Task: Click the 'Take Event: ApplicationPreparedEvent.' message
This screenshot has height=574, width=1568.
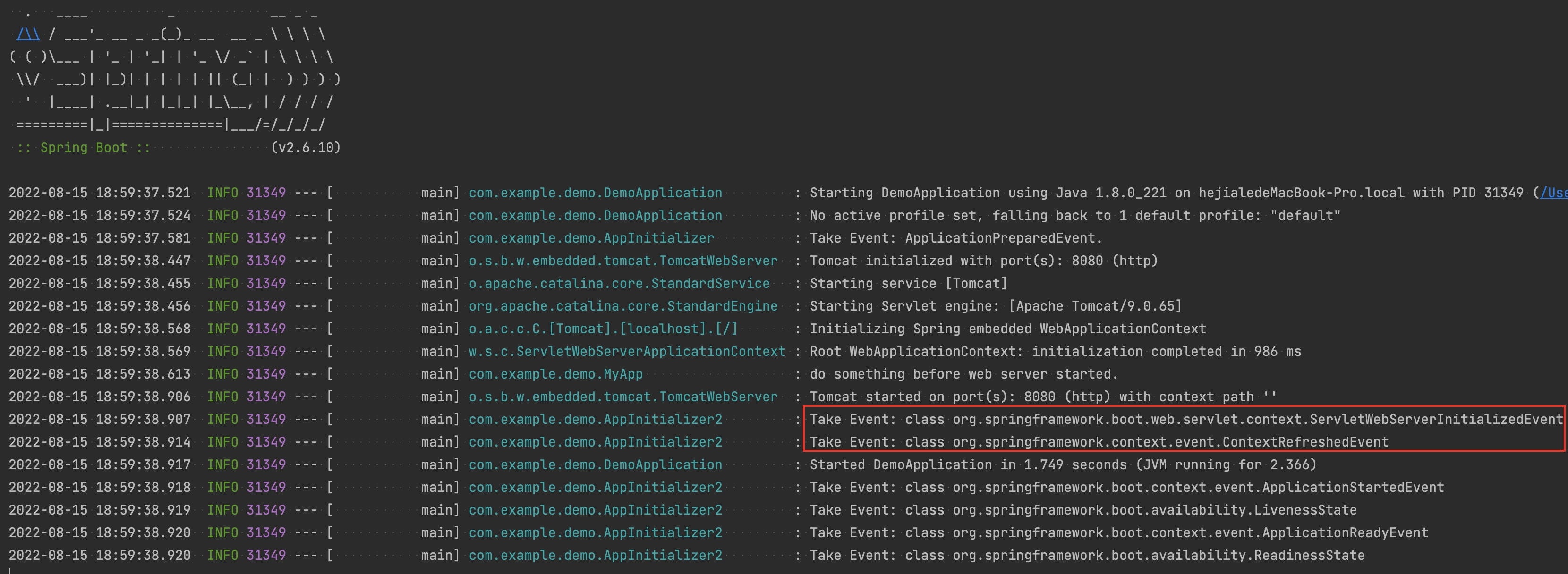Action: click(955, 238)
